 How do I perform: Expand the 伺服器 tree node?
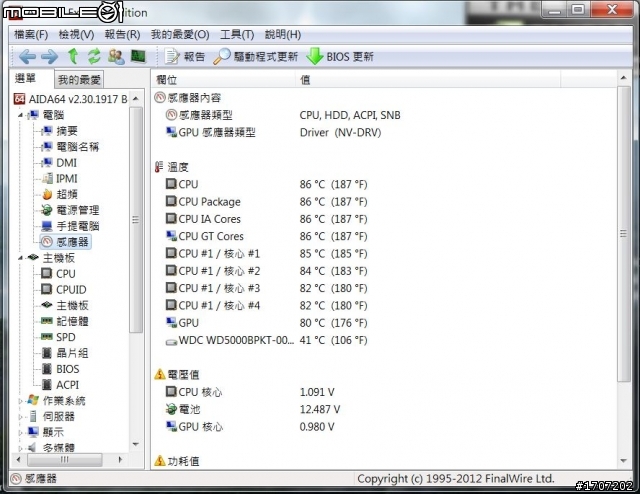(x=20, y=417)
